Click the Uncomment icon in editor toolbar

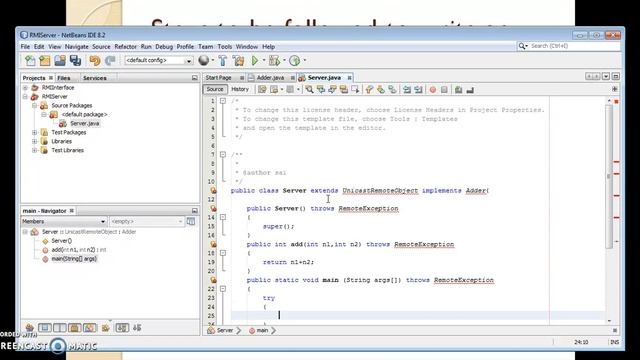coord(470,89)
